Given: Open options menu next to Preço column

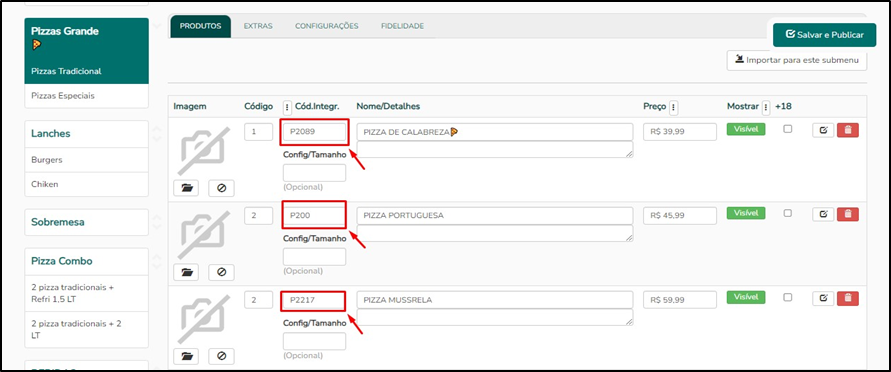Looking at the screenshot, I should [673, 107].
